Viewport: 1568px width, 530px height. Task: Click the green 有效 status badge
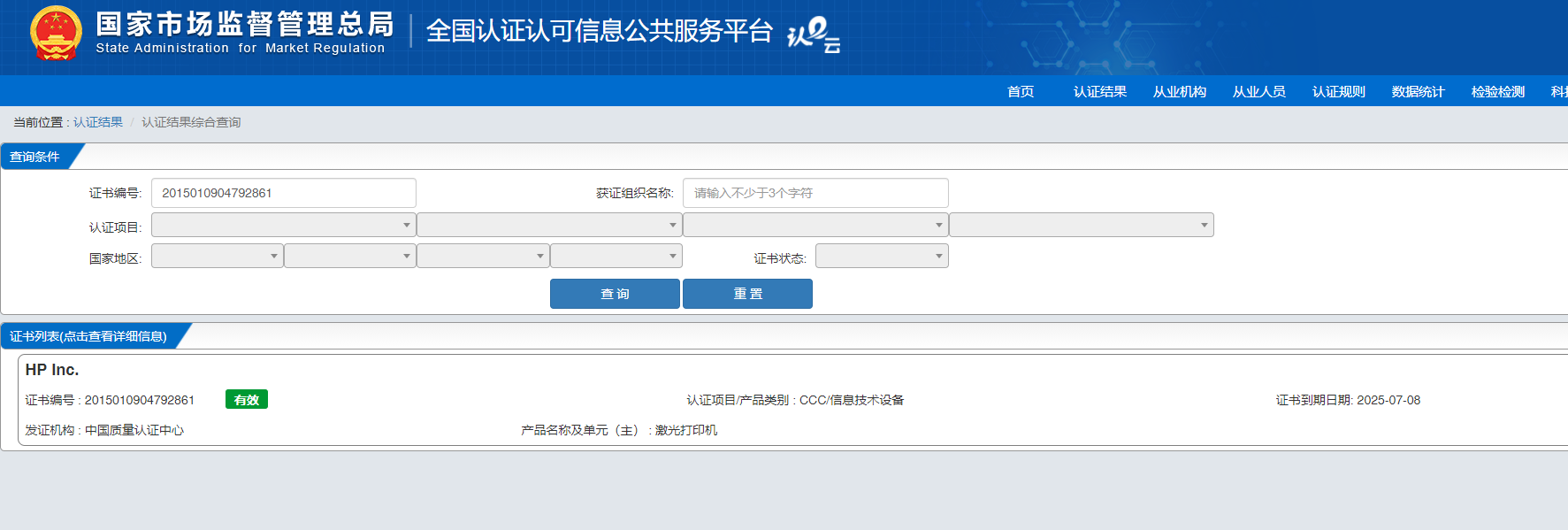tap(247, 400)
